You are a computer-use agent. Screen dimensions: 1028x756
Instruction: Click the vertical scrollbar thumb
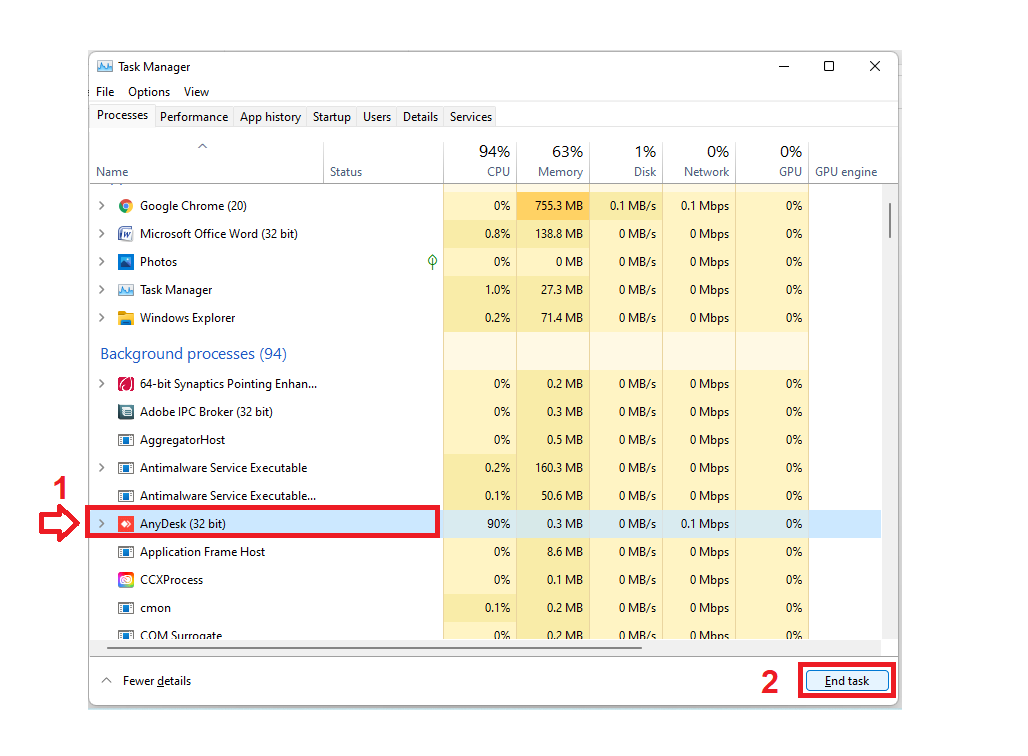[890, 220]
